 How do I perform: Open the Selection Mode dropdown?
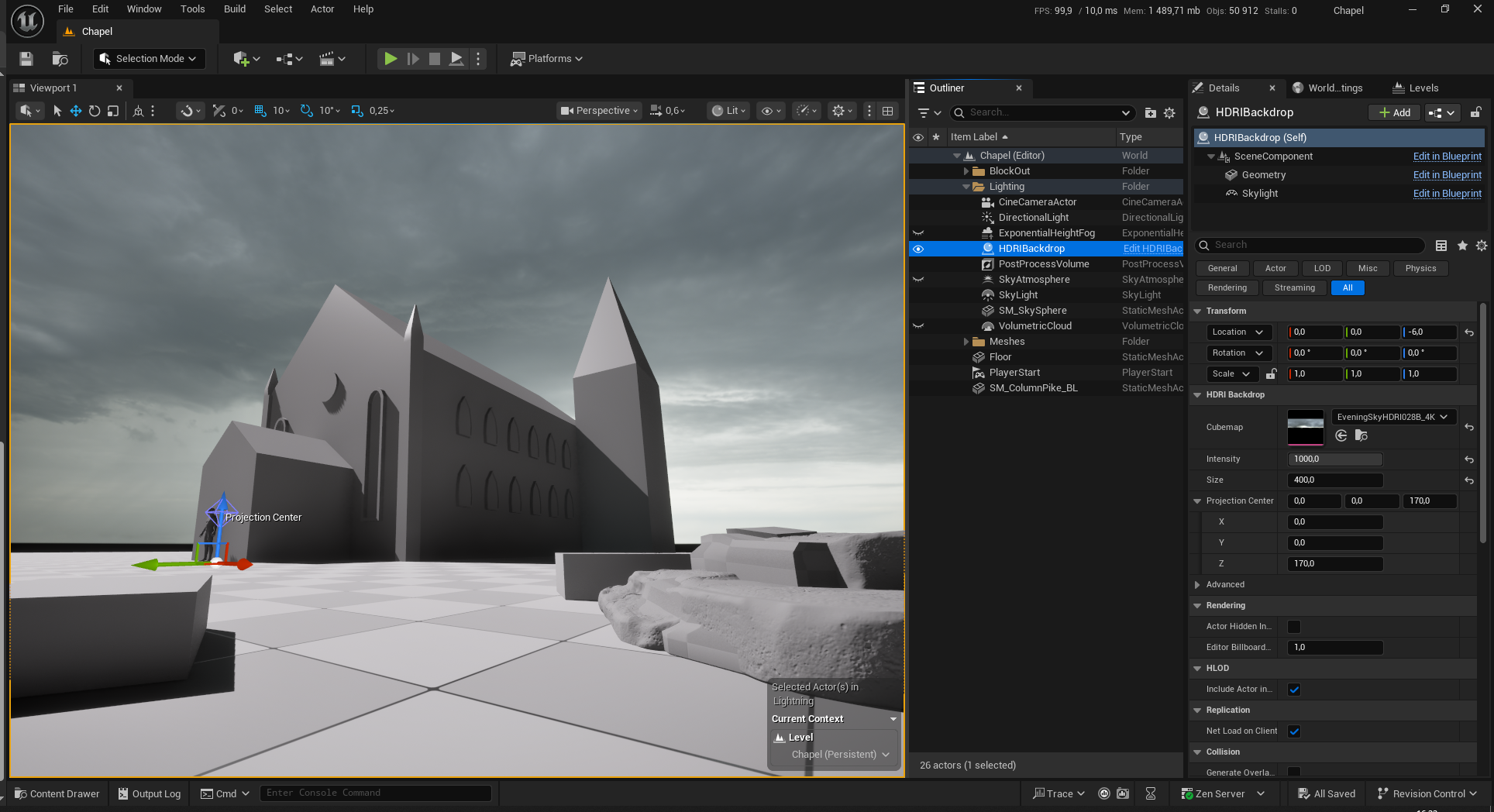pyautogui.click(x=150, y=59)
